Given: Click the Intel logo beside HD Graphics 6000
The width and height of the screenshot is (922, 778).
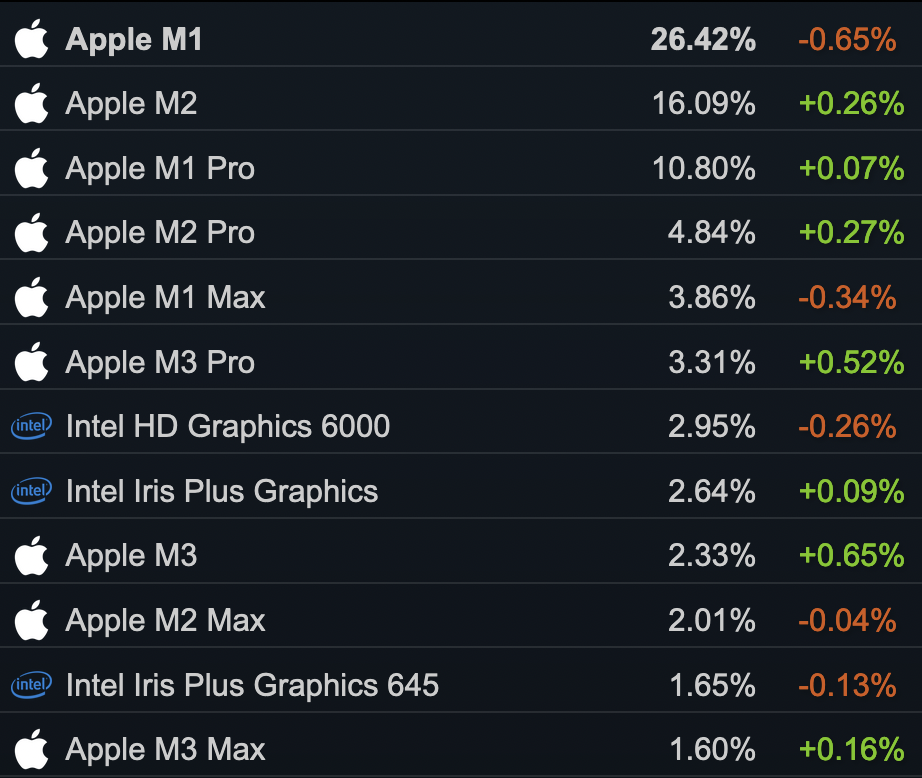Looking at the screenshot, I should click(31, 426).
